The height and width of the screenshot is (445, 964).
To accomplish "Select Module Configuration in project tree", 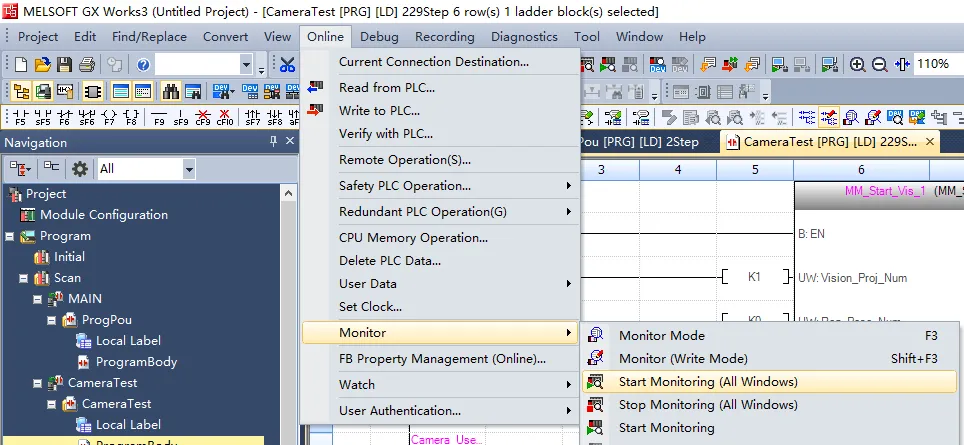I will pyautogui.click(x=103, y=215).
